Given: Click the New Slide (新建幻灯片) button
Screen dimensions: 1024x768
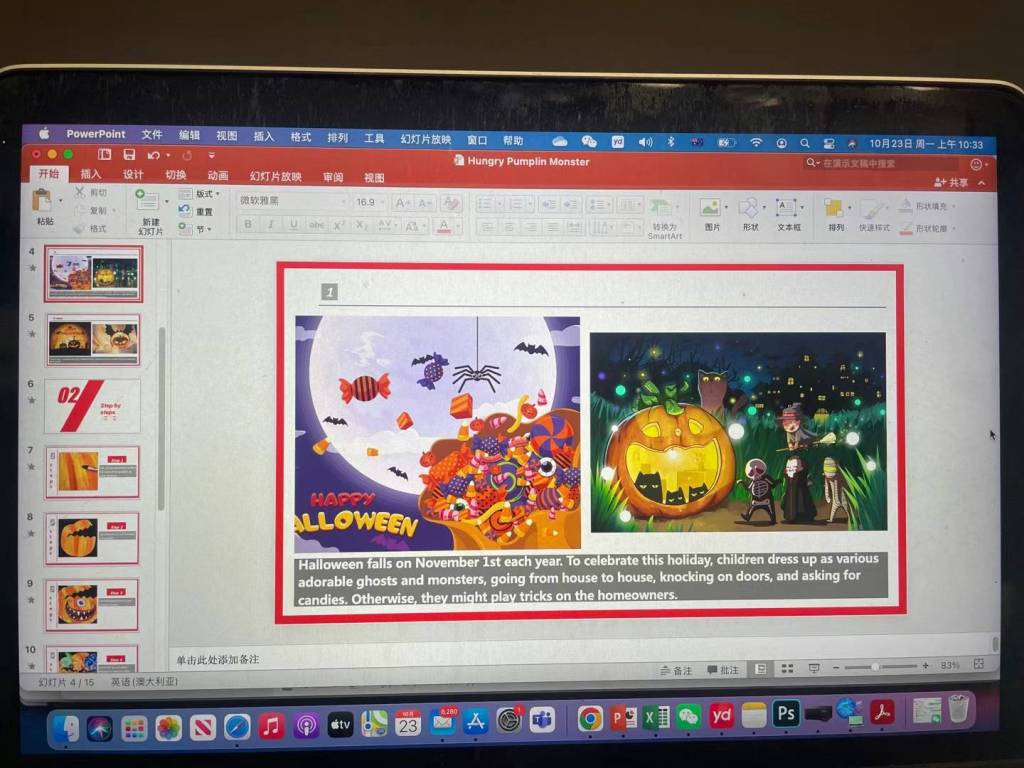Looking at the screenshot, I should 149,212.
